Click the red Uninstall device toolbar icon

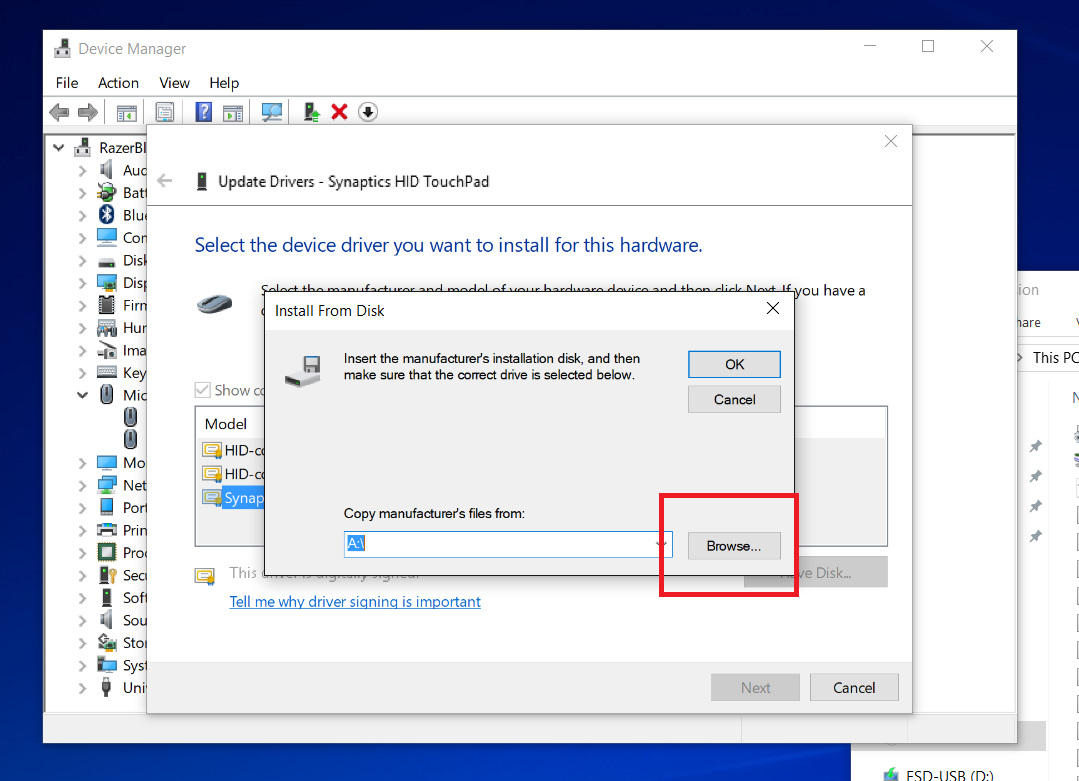click(x=339, y=111)
